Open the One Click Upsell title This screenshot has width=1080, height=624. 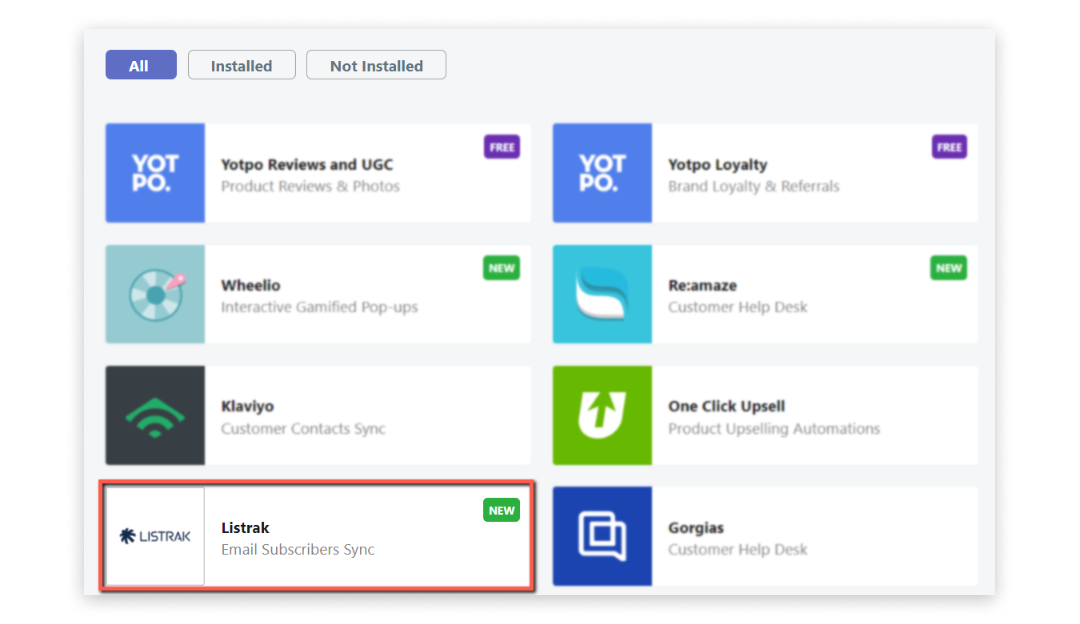[x=727, y=406]
